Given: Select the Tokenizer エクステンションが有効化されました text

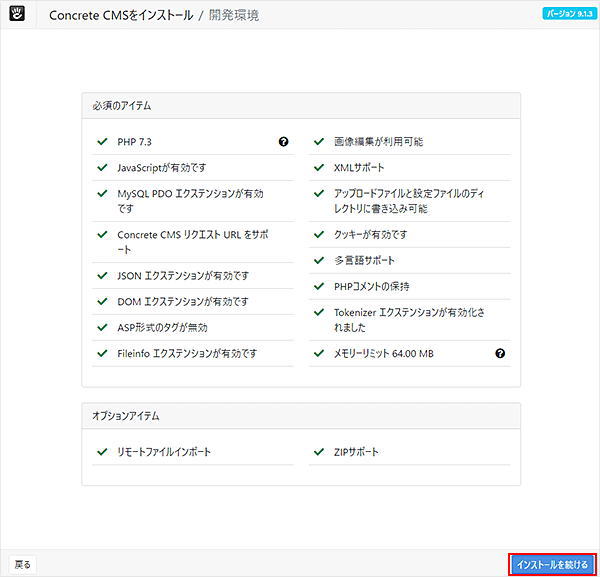Looking at the screenshot, I should [x=409, y=320].
